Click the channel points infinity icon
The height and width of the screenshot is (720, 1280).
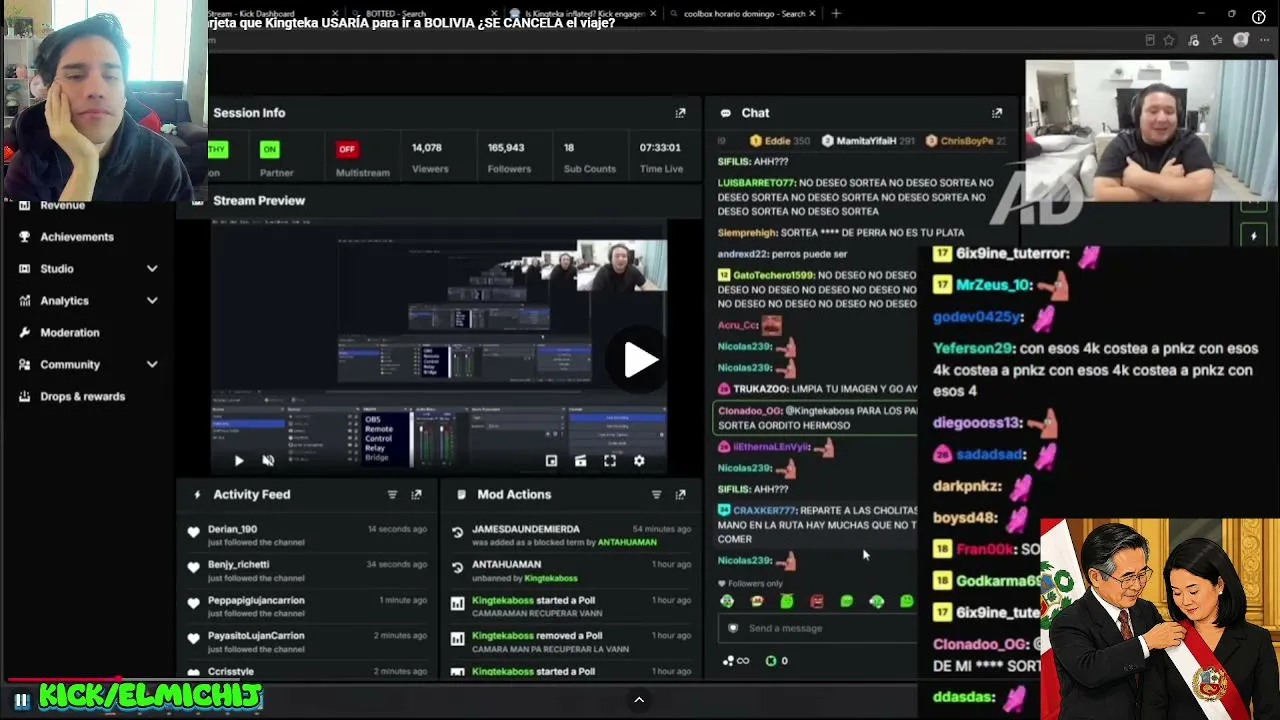736,661
